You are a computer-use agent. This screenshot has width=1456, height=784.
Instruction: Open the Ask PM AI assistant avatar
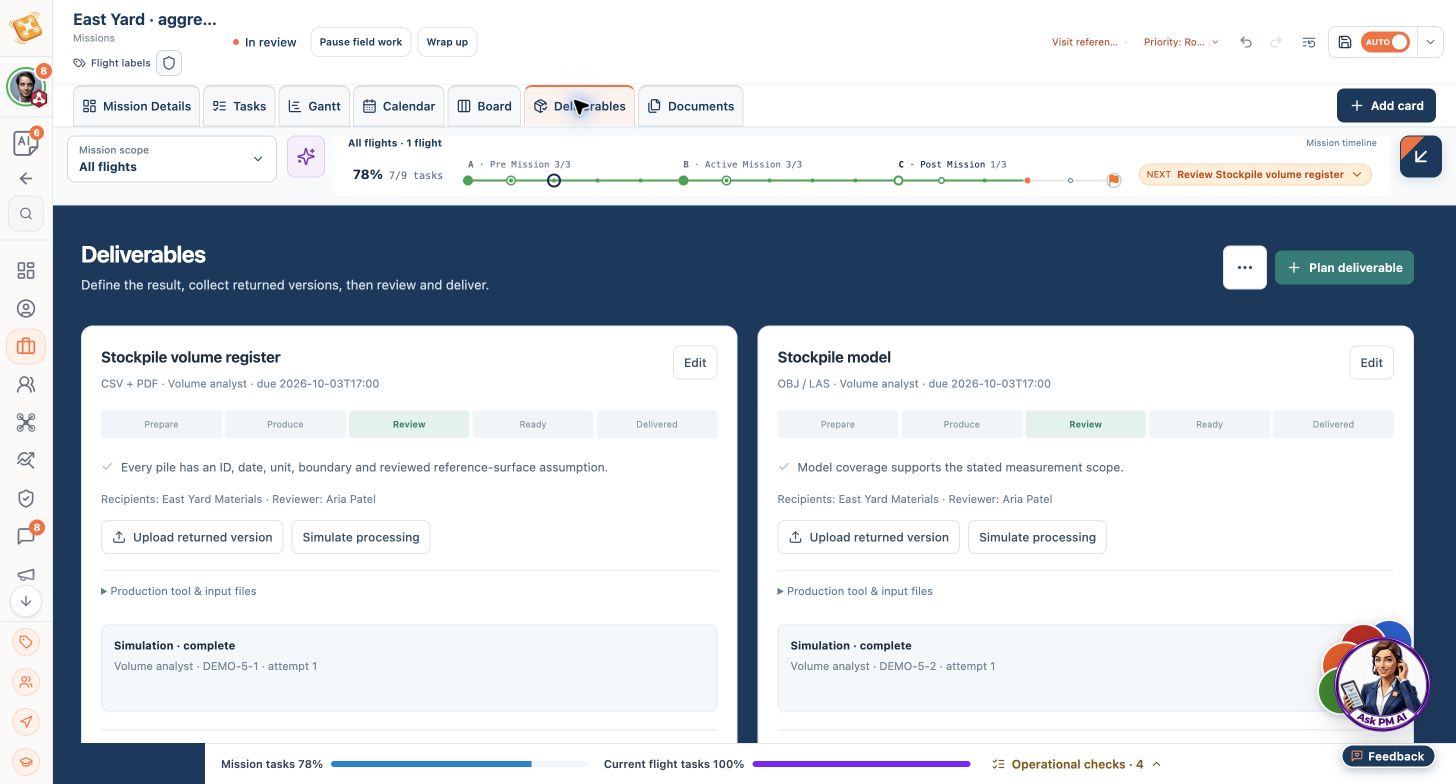coord(1382,685)
